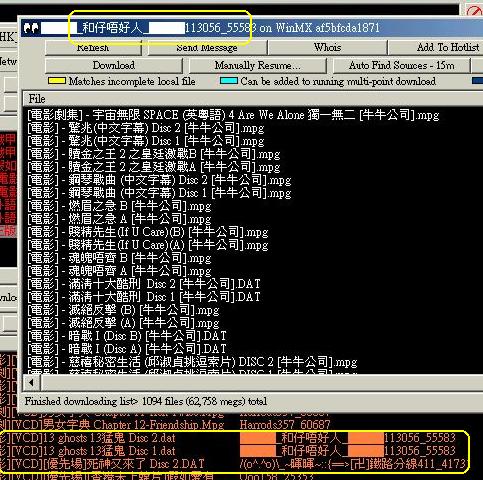This screenshot has height=480, width=483.
Task: Select 慈禧秘密生活 DISC 2 file
Action: click(x=192, y=362)
